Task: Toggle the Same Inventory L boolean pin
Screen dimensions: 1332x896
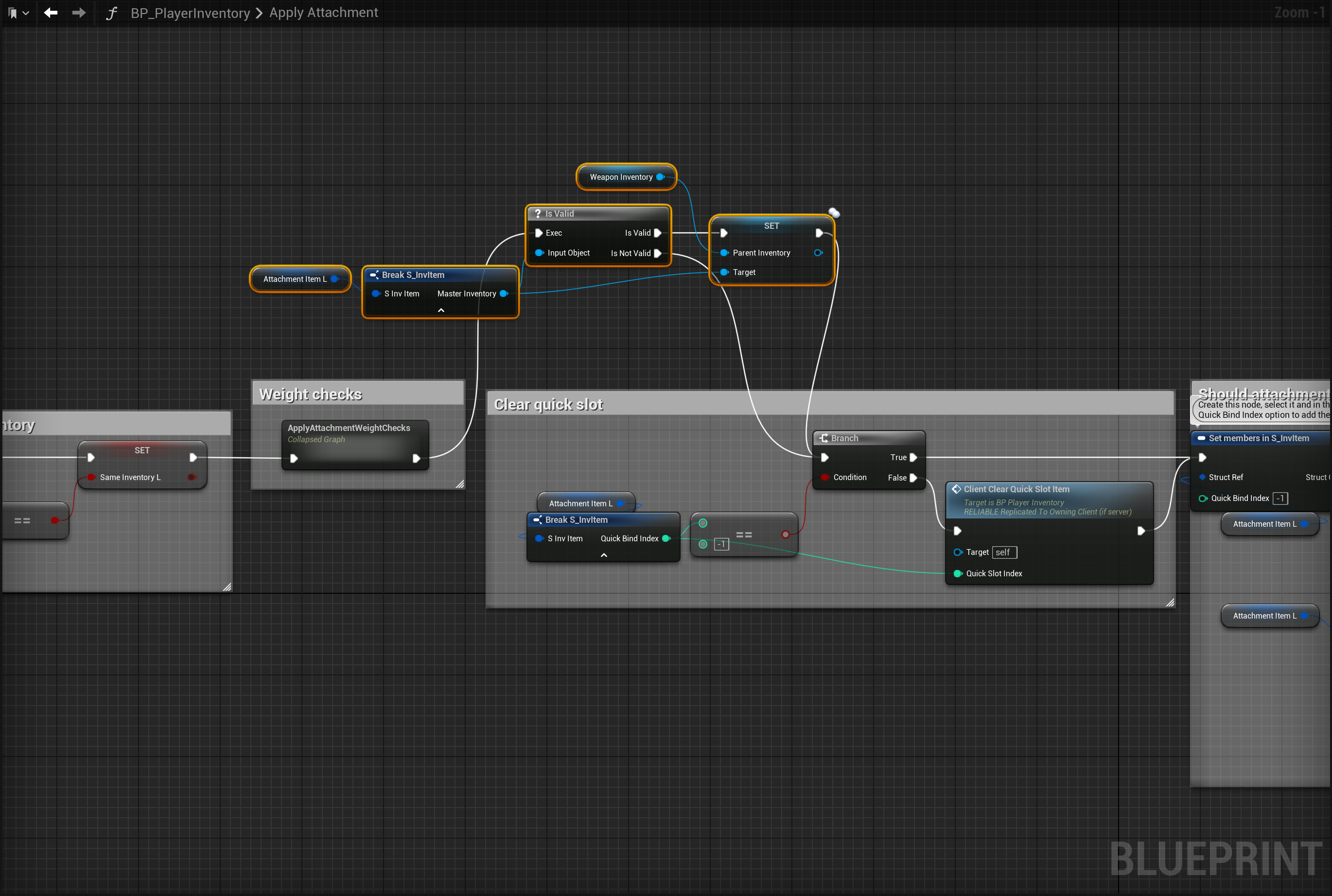Action: tap(91, 477)
